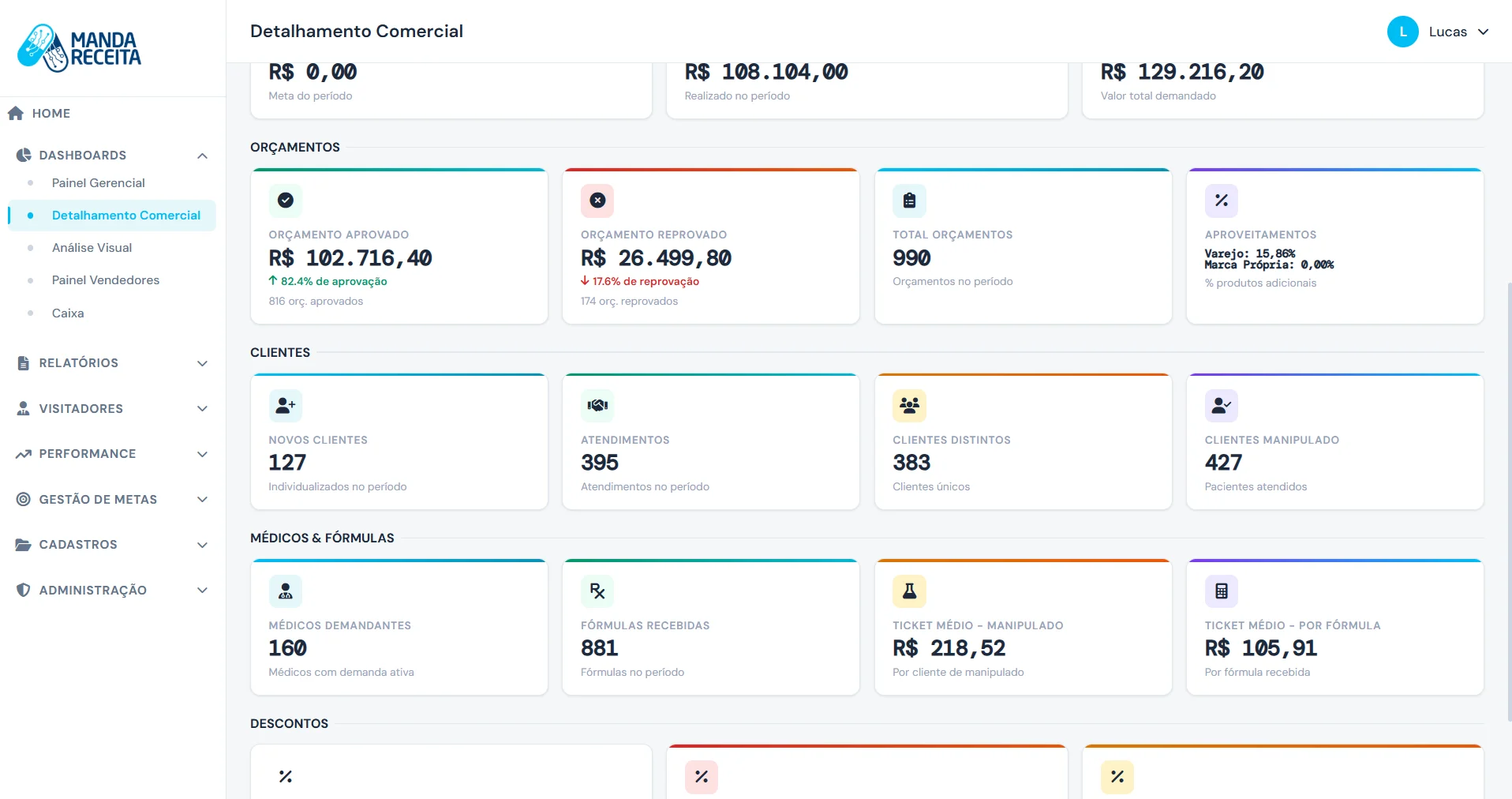Expand the Gestão de Metas menu
Screen dimensions: 1512x799
[112, 500]
